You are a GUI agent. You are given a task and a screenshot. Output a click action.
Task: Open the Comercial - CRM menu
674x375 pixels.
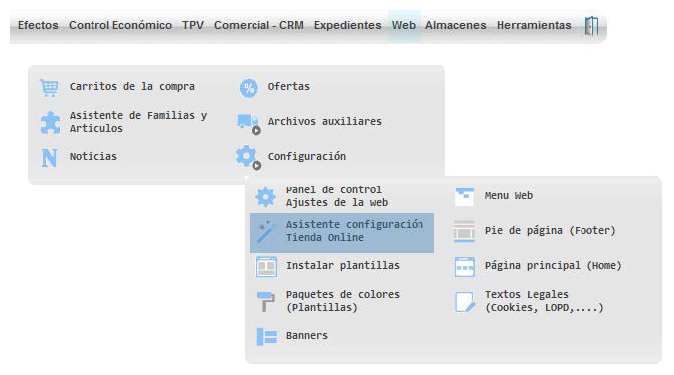259,25
